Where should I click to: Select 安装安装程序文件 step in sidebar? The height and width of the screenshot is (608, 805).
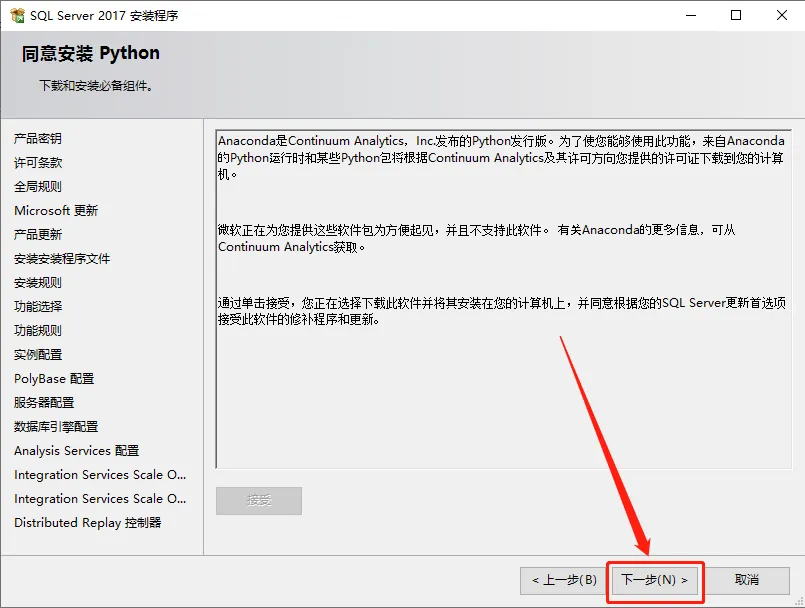pyautogui.click(x=62, y=259)
